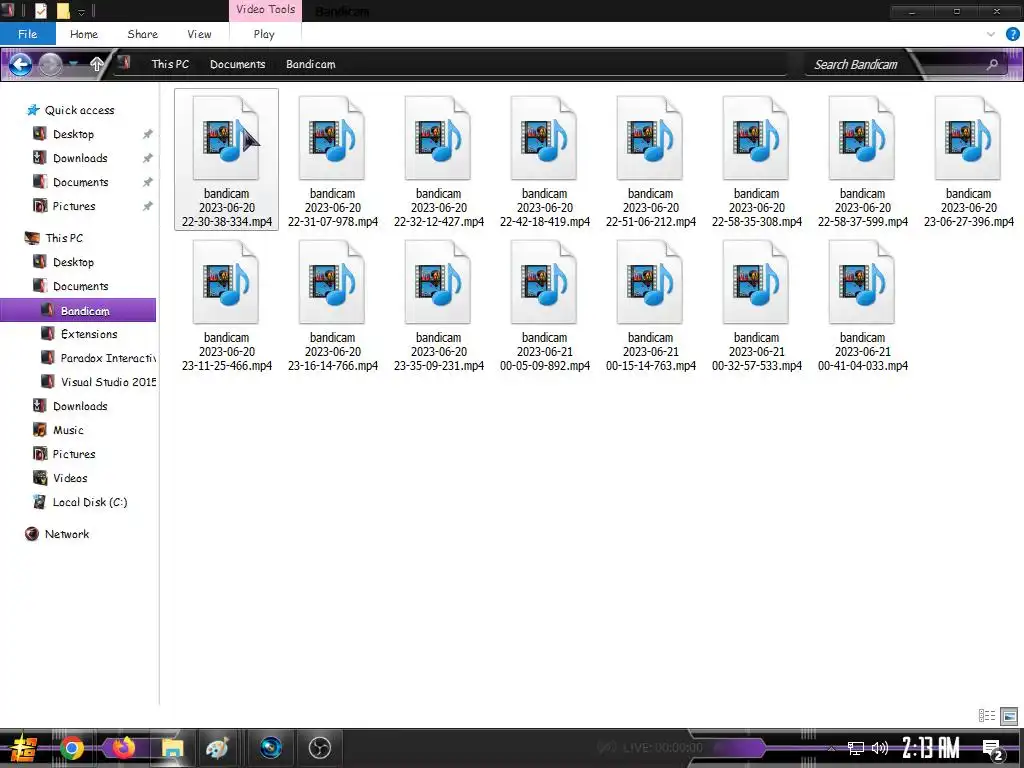
Task: Select video file 23-35-09-231.mp4 icon
Action: pyautogui.click(x=438, y=282)
